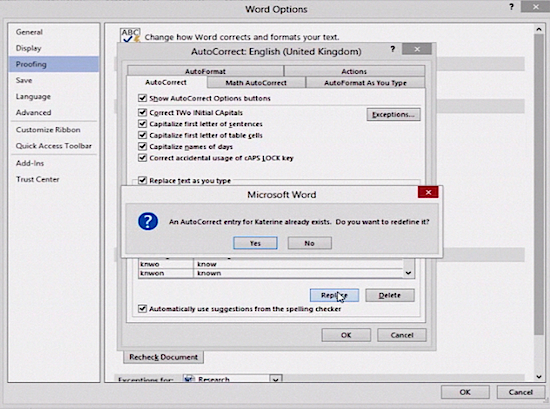This screenshot has height=409, width=550.
Task: Open General category in Word Options
Action: point(54,32)
